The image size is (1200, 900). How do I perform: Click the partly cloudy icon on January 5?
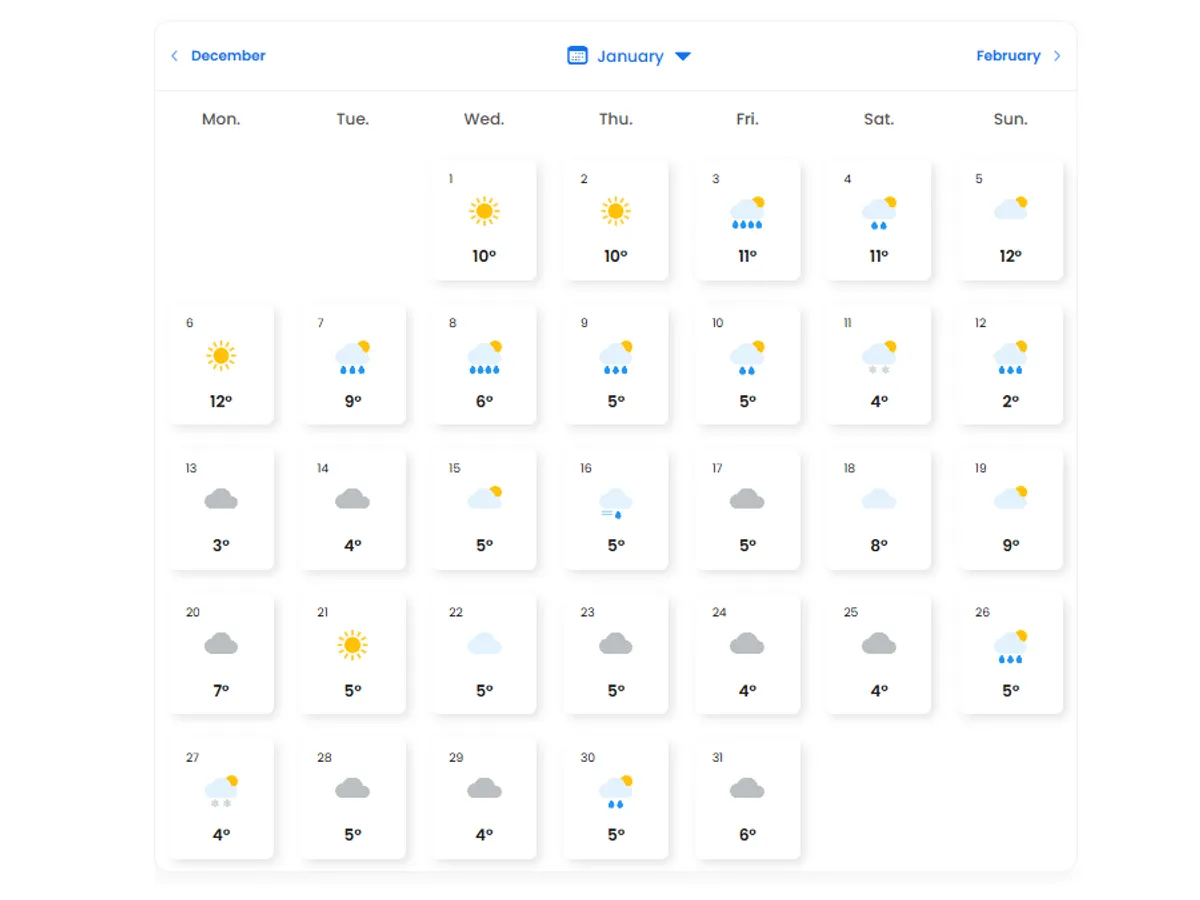(x=1010, y=209)
